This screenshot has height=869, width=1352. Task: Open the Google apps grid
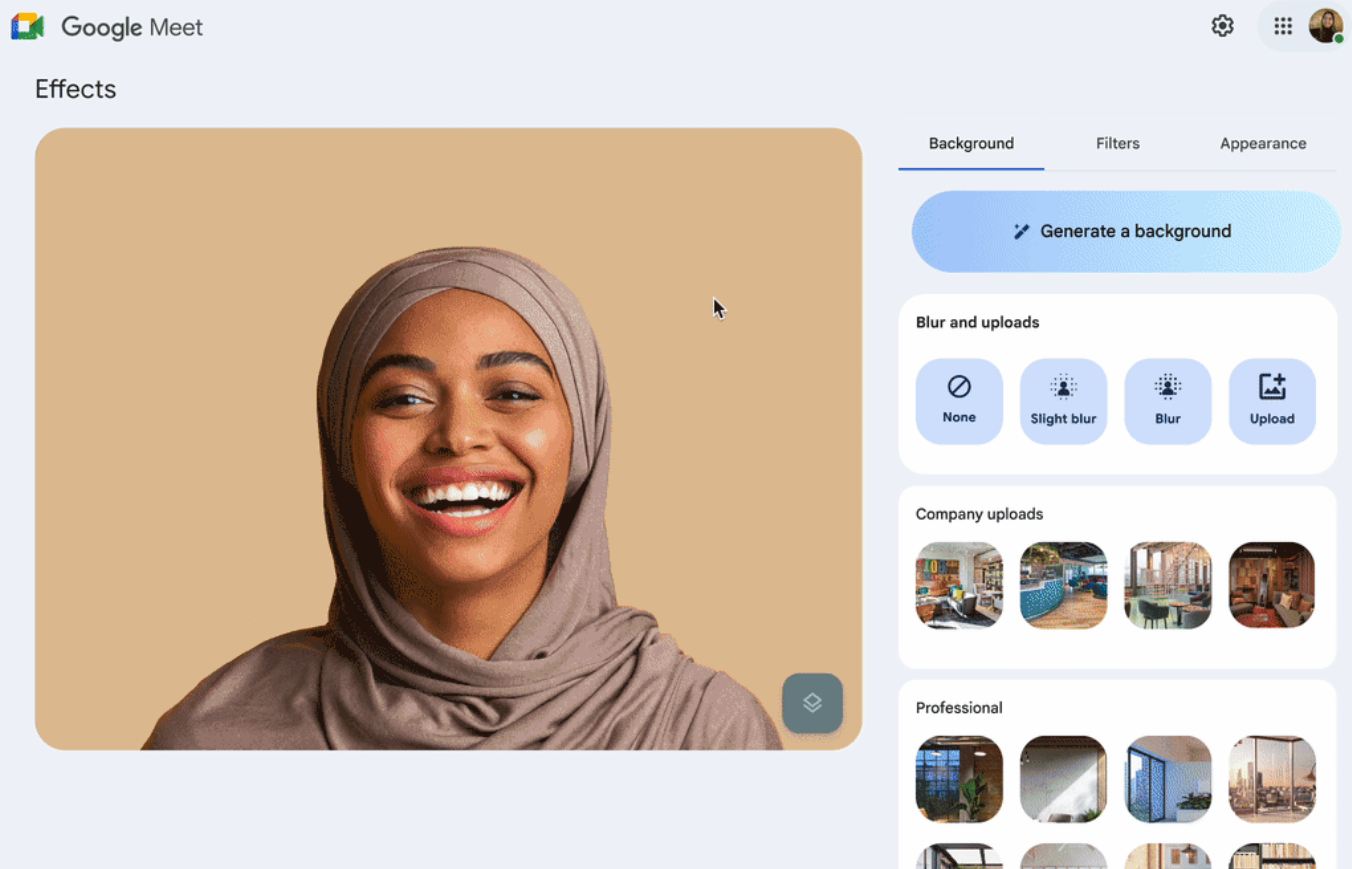point(1283,26)
